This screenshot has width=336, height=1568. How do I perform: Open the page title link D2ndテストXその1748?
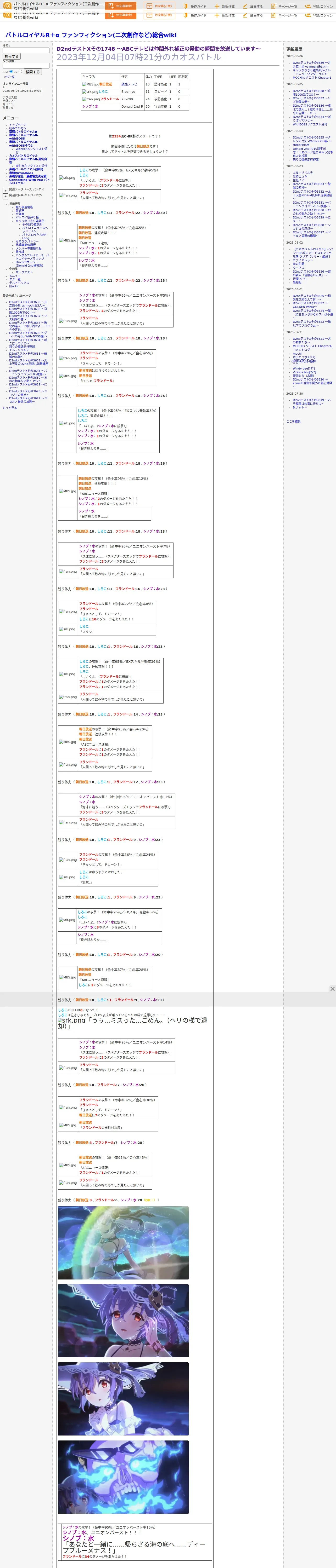tap(159, 49)
